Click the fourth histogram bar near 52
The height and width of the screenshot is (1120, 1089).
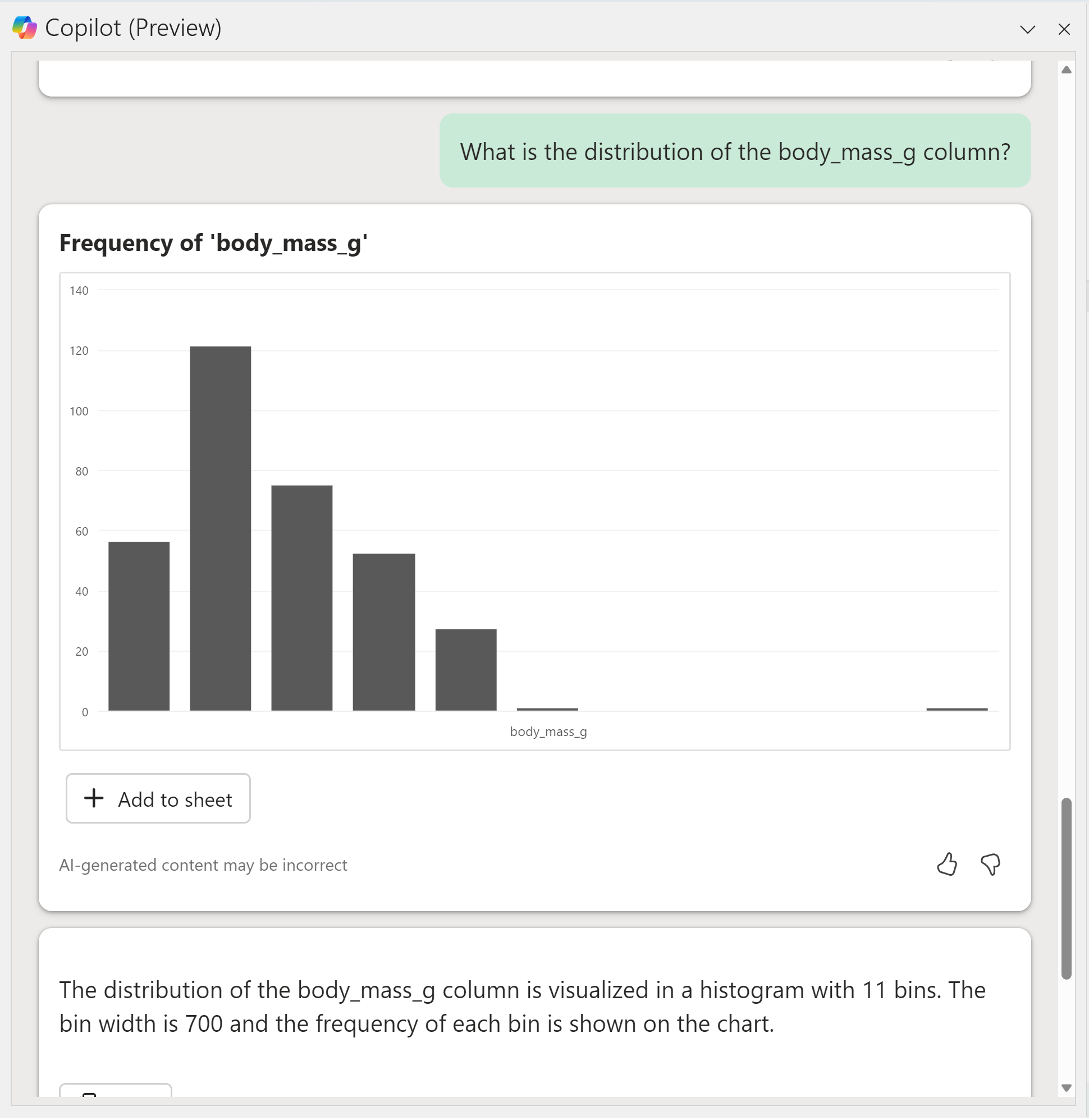[384, 632]
